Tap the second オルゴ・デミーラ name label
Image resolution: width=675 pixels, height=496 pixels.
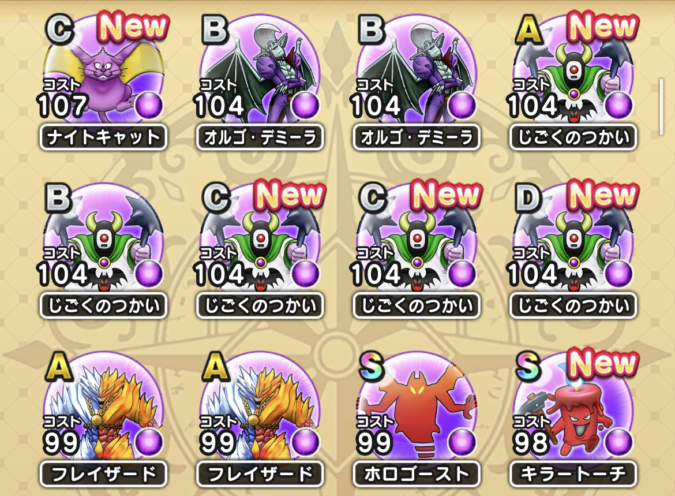(x=416, y=138)
